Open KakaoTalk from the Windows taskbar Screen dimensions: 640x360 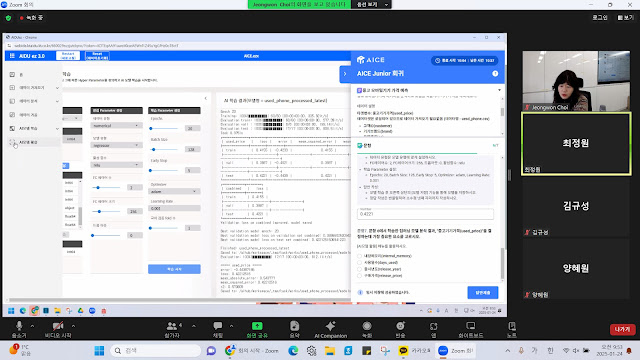403,351
